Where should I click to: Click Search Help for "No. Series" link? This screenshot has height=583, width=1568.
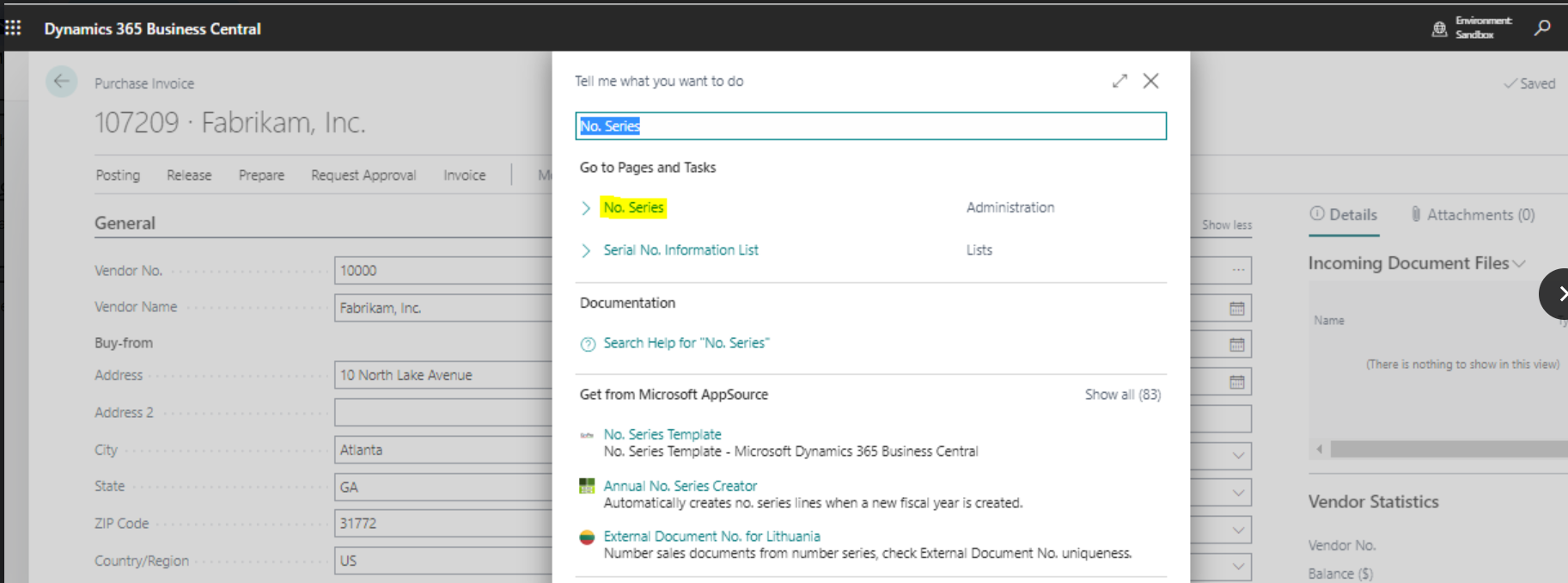pos(686,343)
